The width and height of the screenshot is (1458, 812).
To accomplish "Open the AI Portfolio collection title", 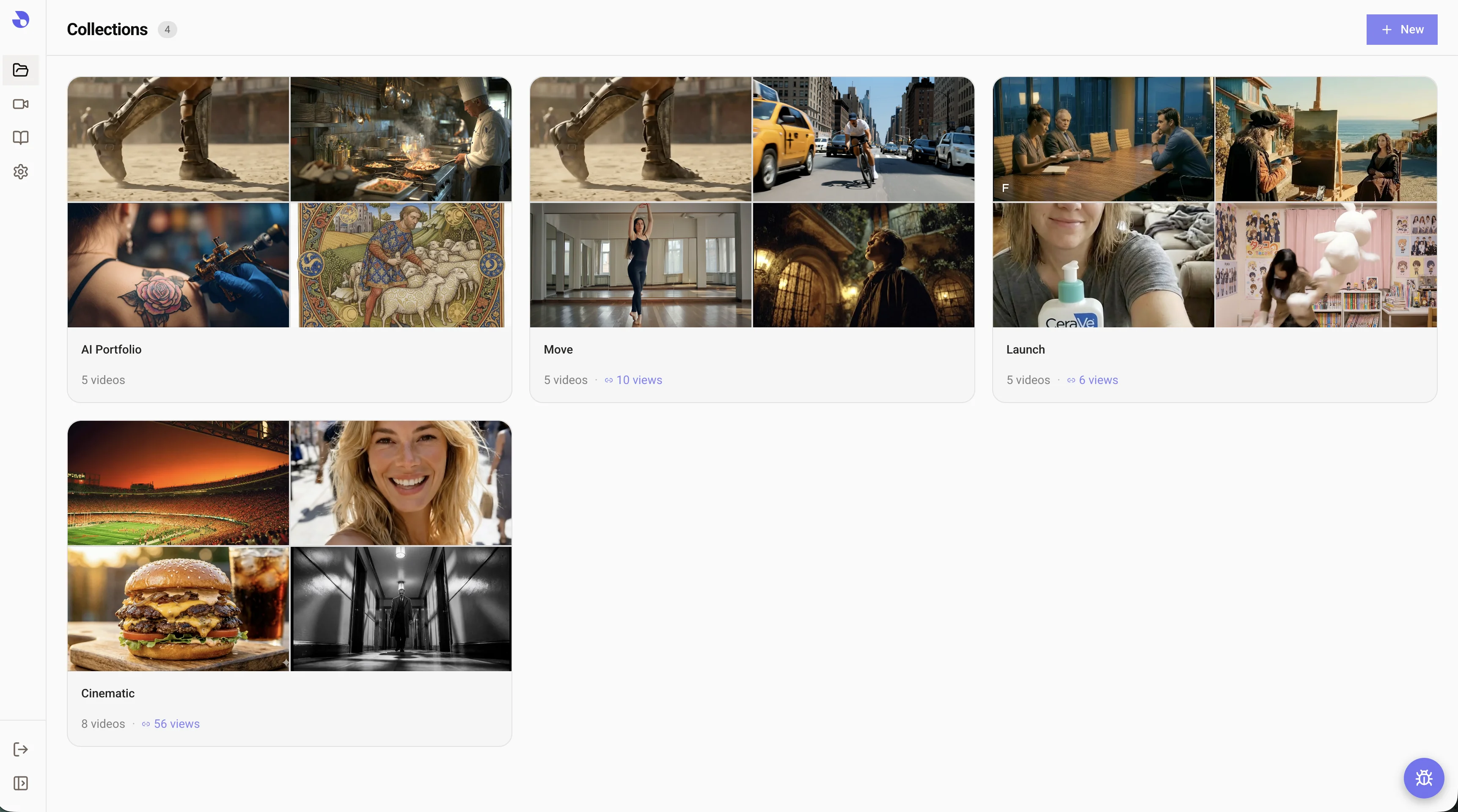I will [x=112, y=350].
